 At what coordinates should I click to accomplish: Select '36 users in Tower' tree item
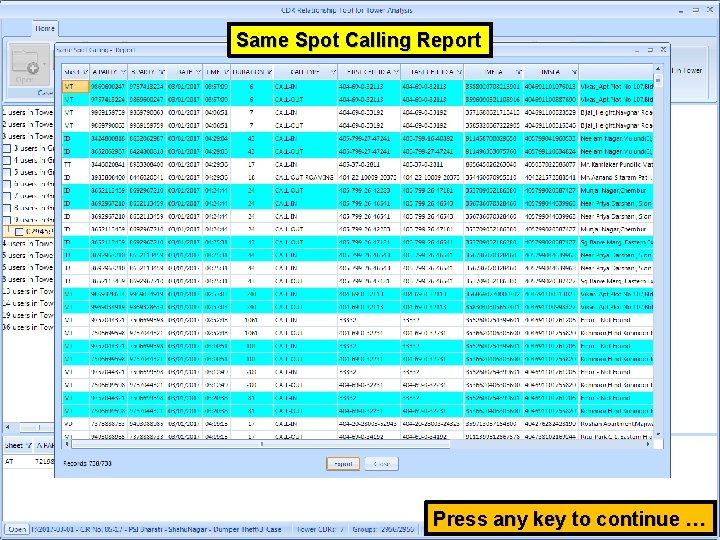click(x=28, y=327)
